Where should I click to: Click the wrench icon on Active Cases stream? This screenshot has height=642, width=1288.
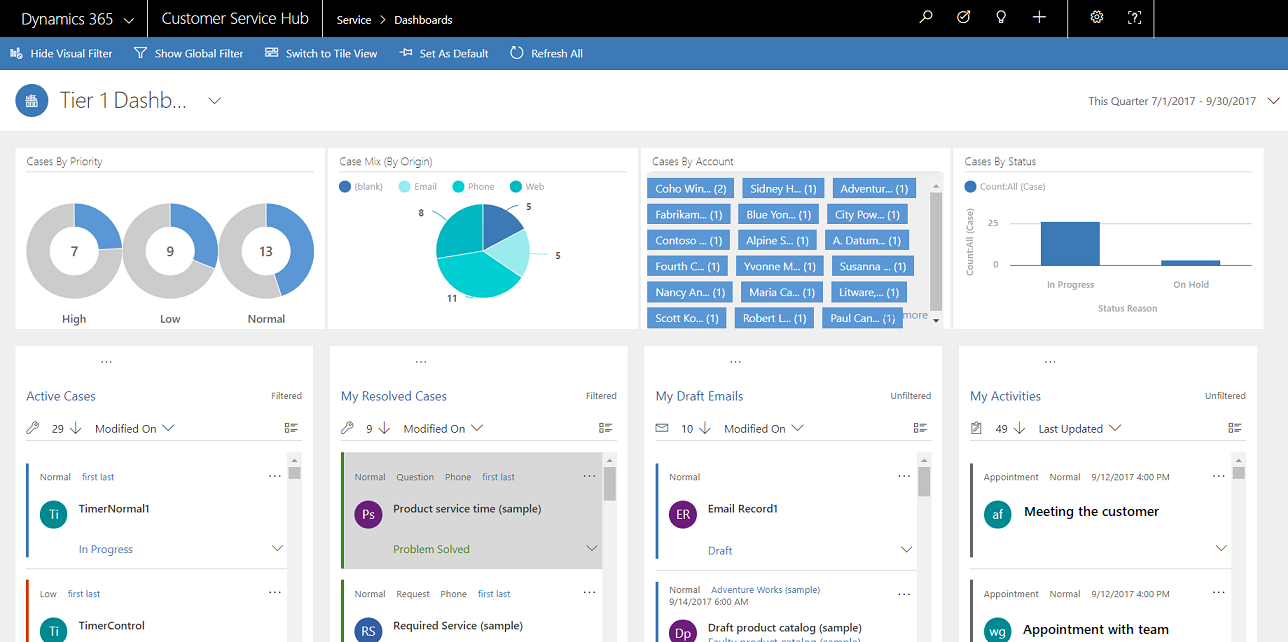click(x=31, y=427)
